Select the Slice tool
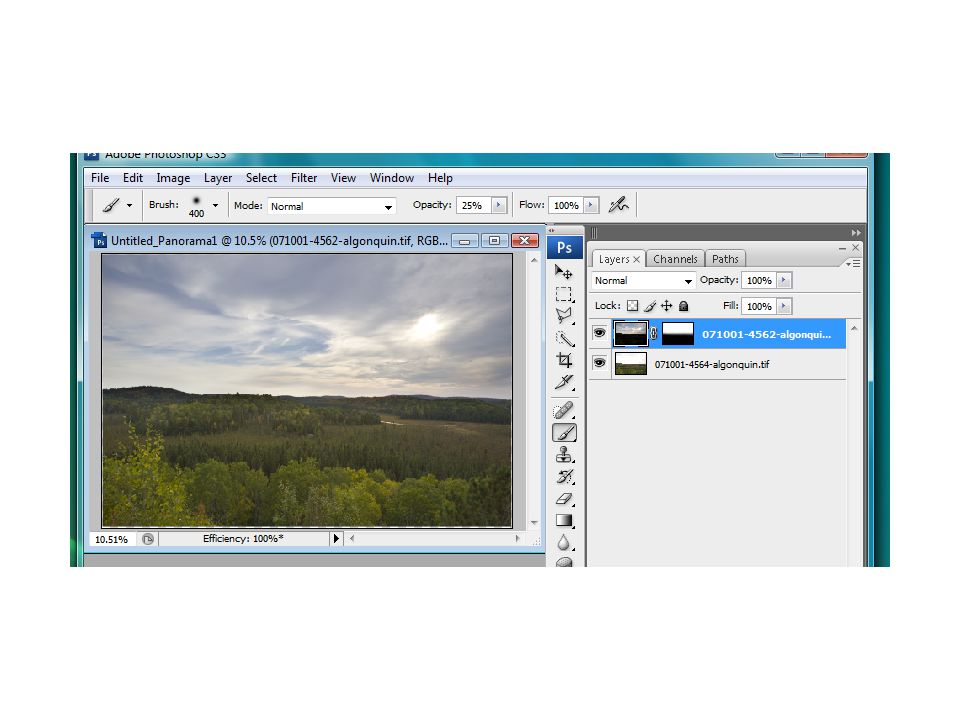The height and width of the screenshot is (720, 960). [x=563, y=382]
